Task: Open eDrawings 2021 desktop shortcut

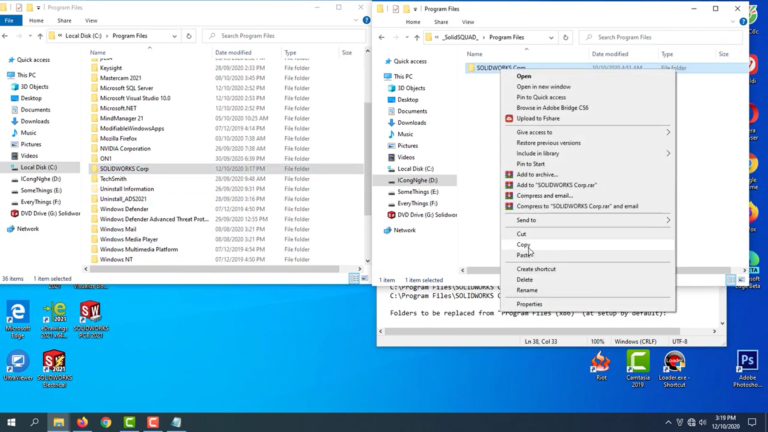Action: point(54,319)
